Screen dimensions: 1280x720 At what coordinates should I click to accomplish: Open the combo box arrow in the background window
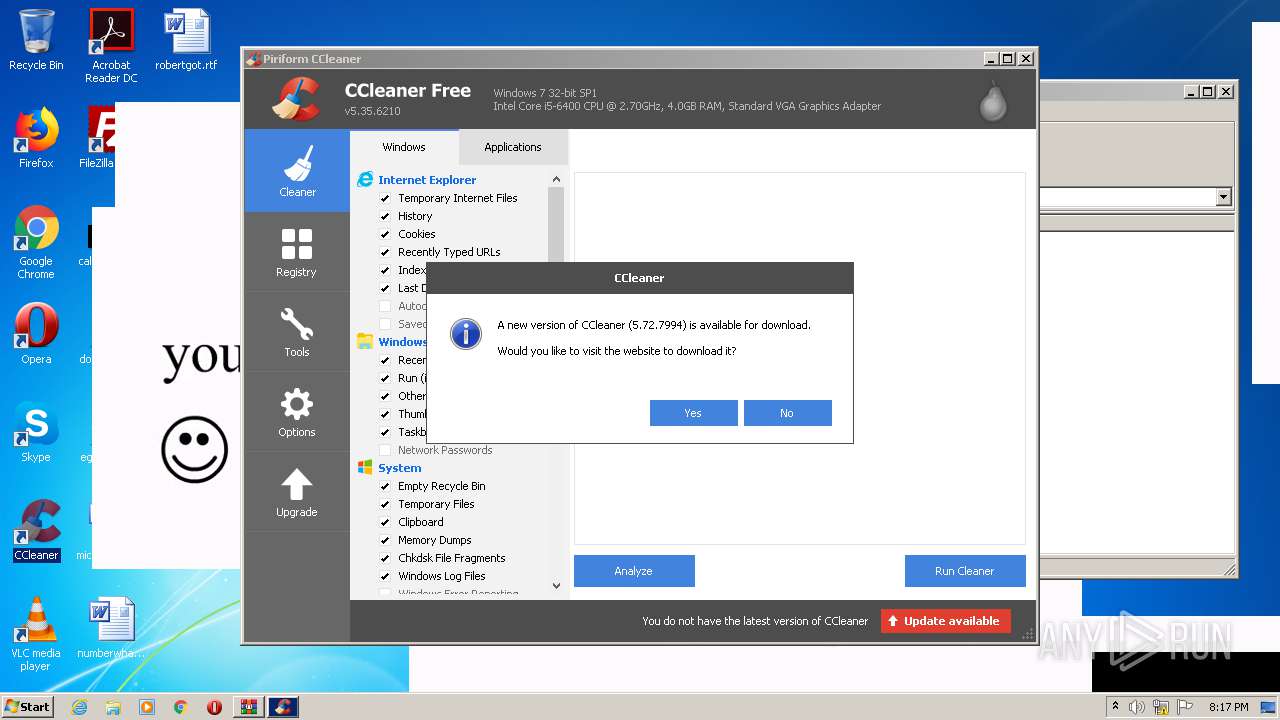pyautogui.click(x=1223, y=197)
